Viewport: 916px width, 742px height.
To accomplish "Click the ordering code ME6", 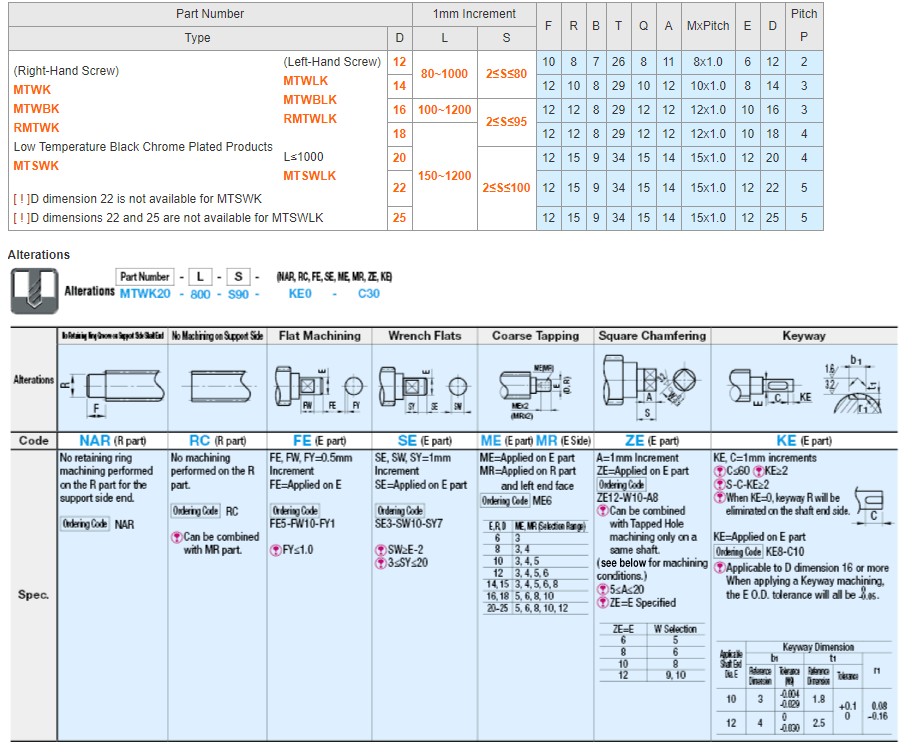I will (542, 501).
